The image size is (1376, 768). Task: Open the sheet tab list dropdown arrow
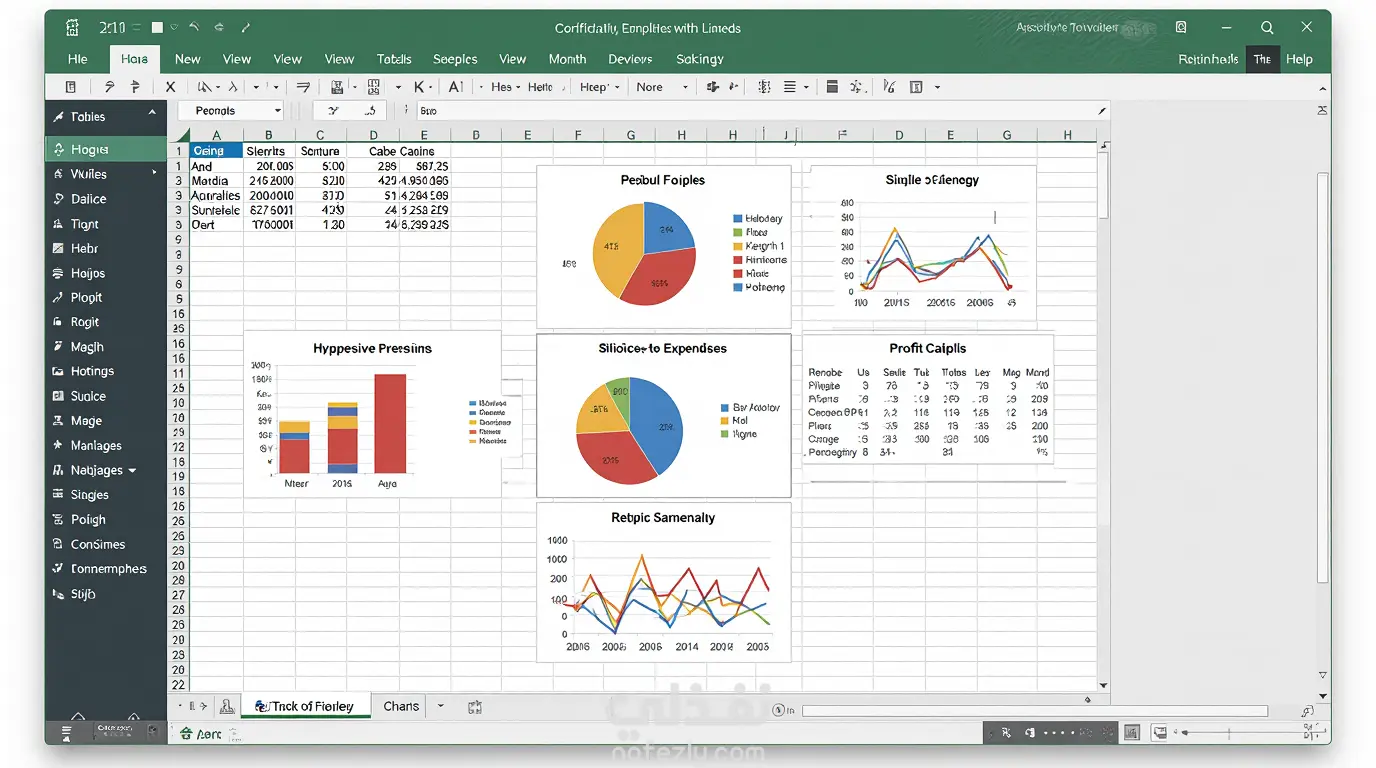[441, 706]
